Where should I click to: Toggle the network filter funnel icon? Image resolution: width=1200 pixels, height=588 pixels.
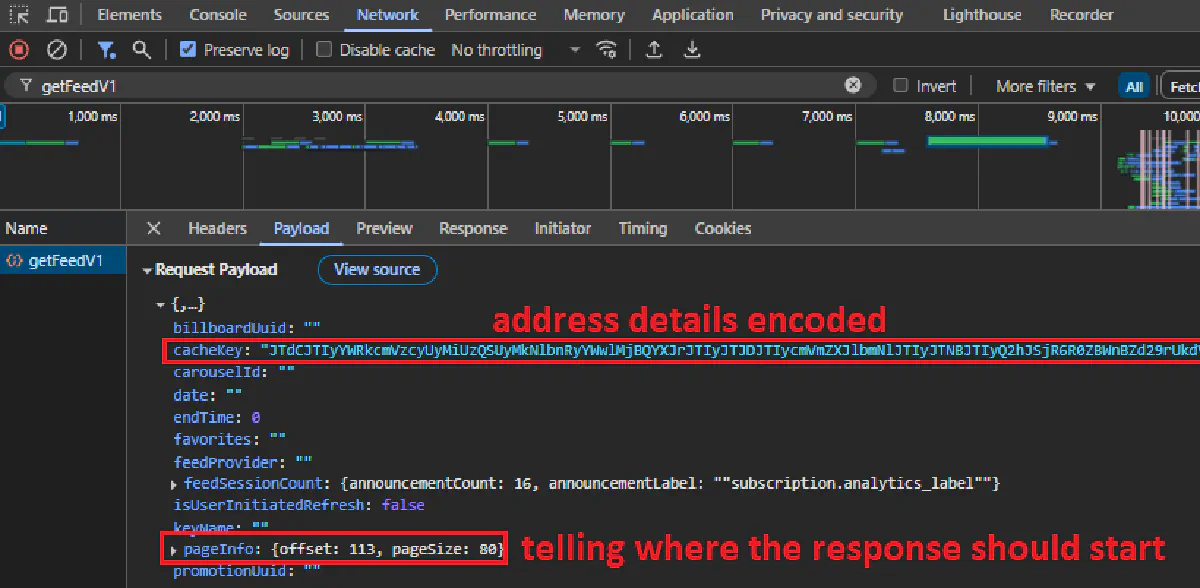click(x=105, y=50)
